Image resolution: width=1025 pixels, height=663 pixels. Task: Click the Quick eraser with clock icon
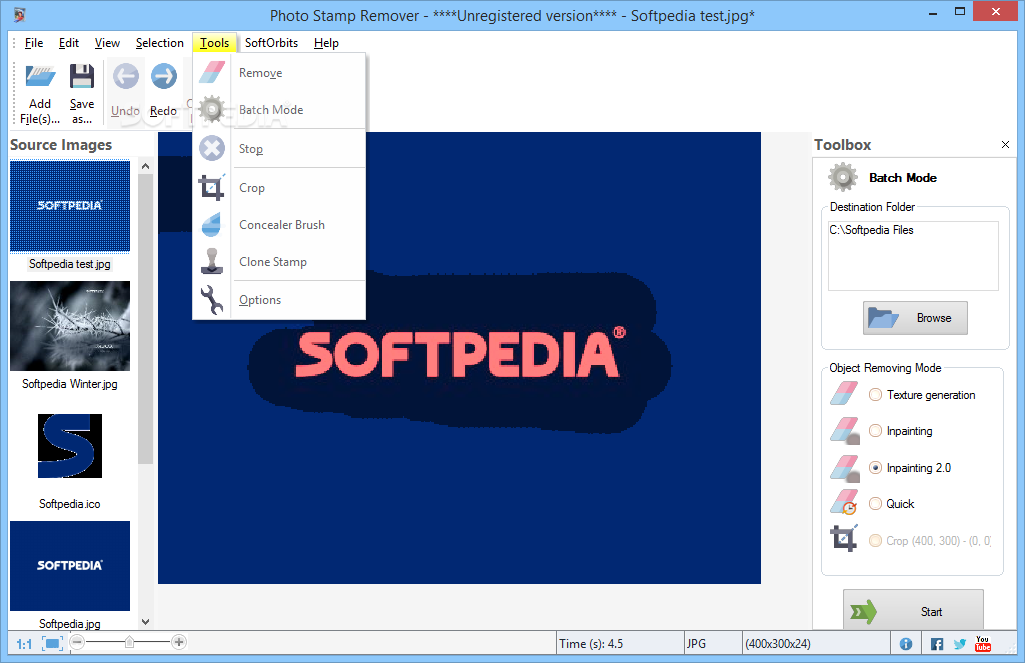(844, 502)
